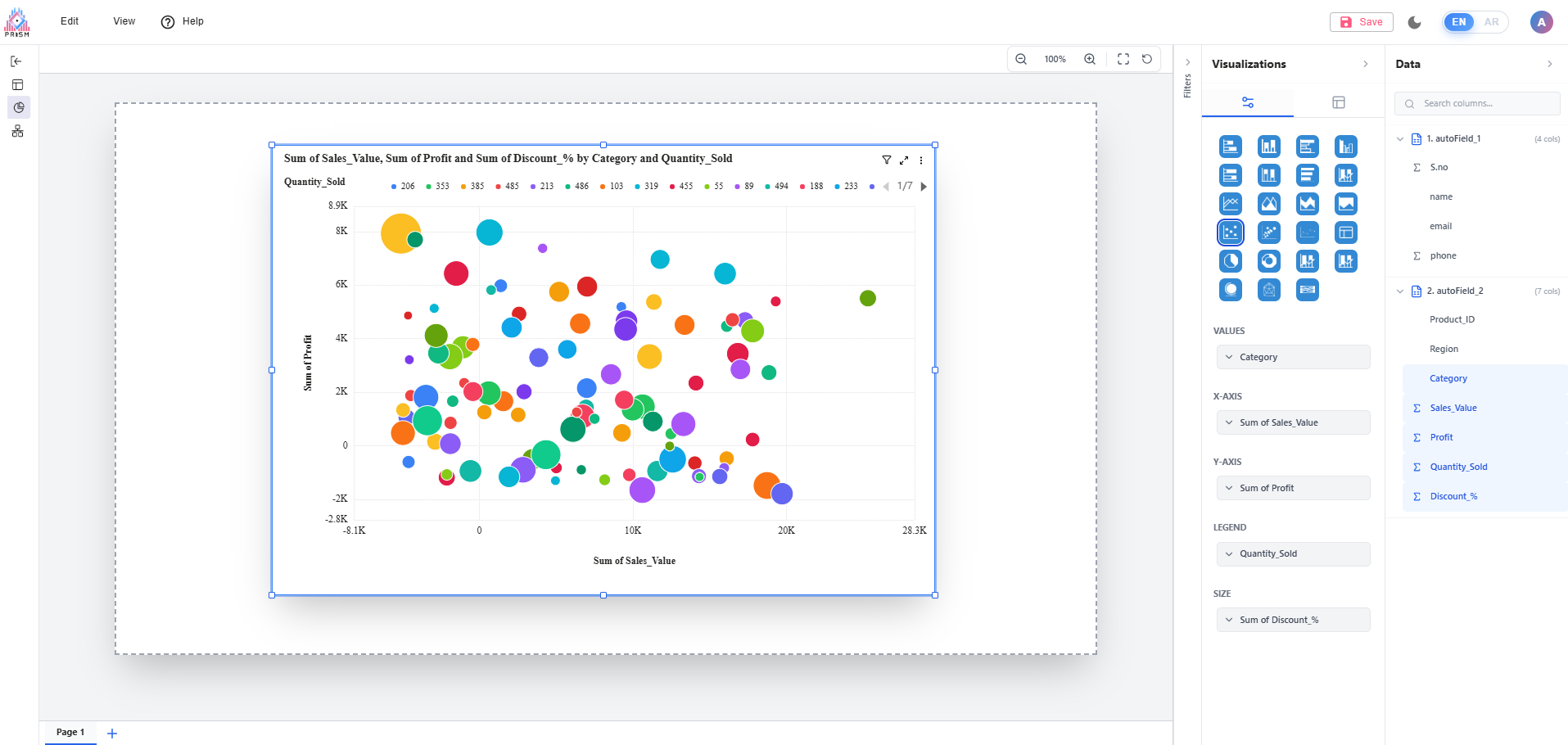Image resolution: width=1568 pixels, height=745 pixels.
Task: Go to next legend page
Action: coord(924,187)
